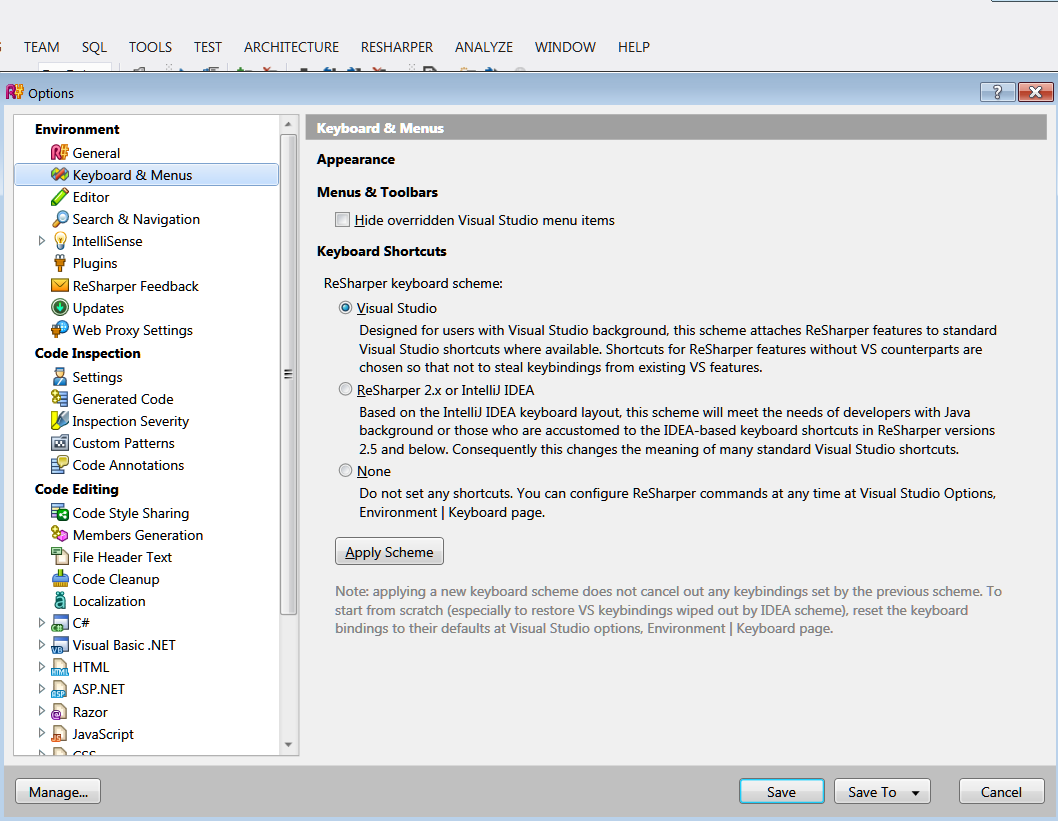Click the Custom Patterns icon
Viewport: 1058px width, 821px height.
point(60,443)
